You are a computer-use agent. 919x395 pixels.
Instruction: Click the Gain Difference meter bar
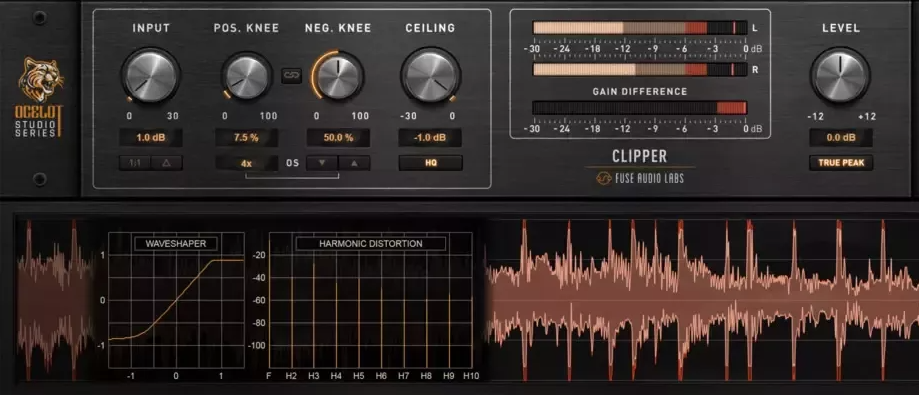[x=639, y=108]
